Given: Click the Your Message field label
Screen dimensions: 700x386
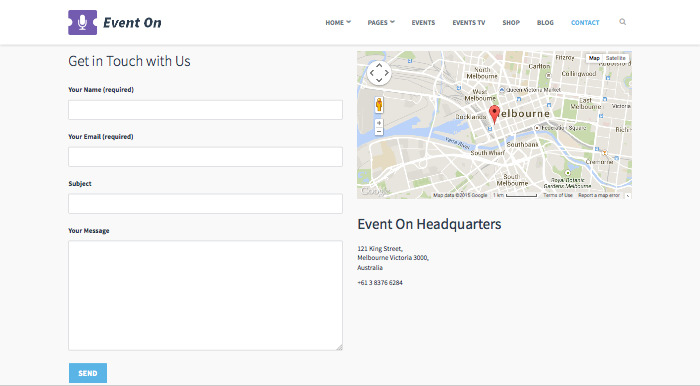Looking at the screenshot, I should (x=89, y=231).
